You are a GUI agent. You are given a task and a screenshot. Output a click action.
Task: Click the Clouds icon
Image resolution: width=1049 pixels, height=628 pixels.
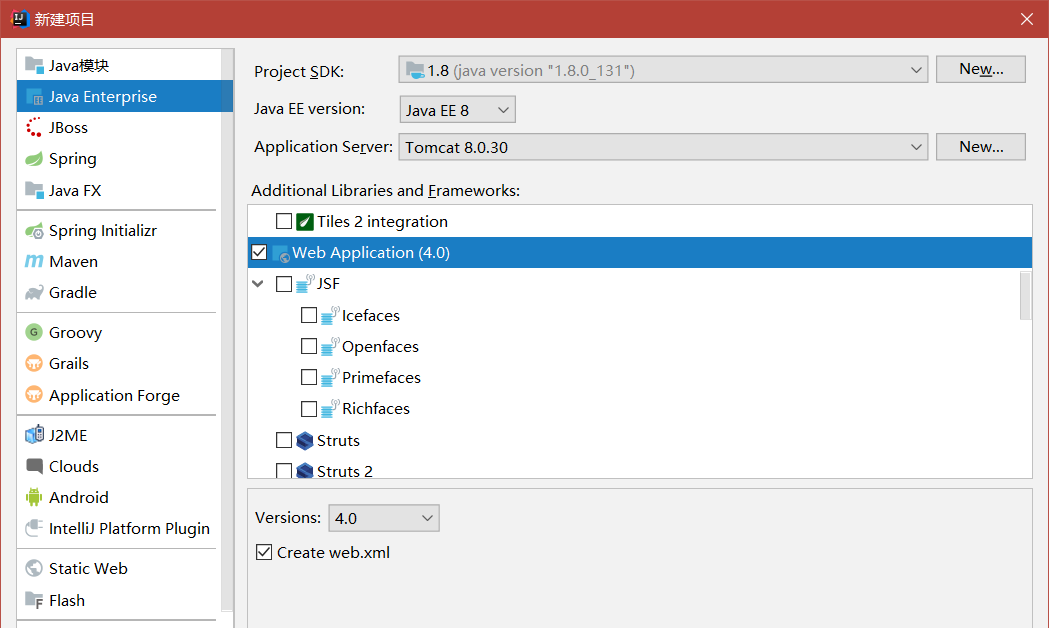34,465
